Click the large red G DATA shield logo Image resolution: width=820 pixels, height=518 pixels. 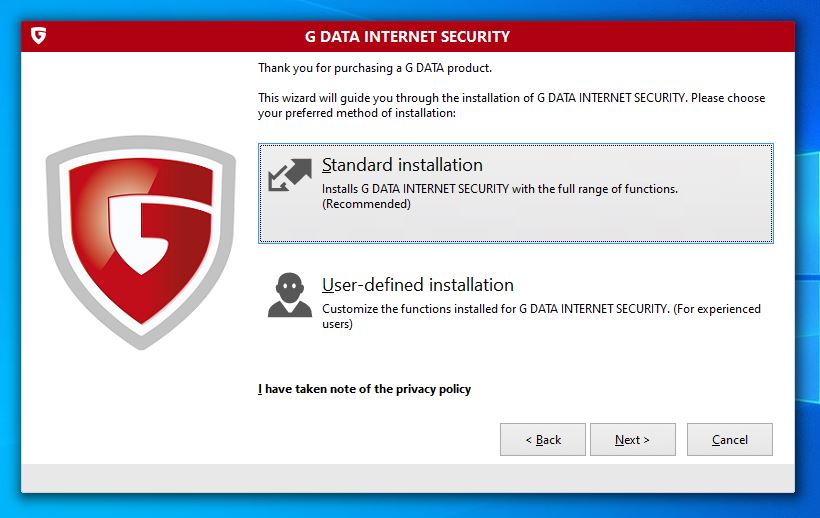tap(141, 243)
